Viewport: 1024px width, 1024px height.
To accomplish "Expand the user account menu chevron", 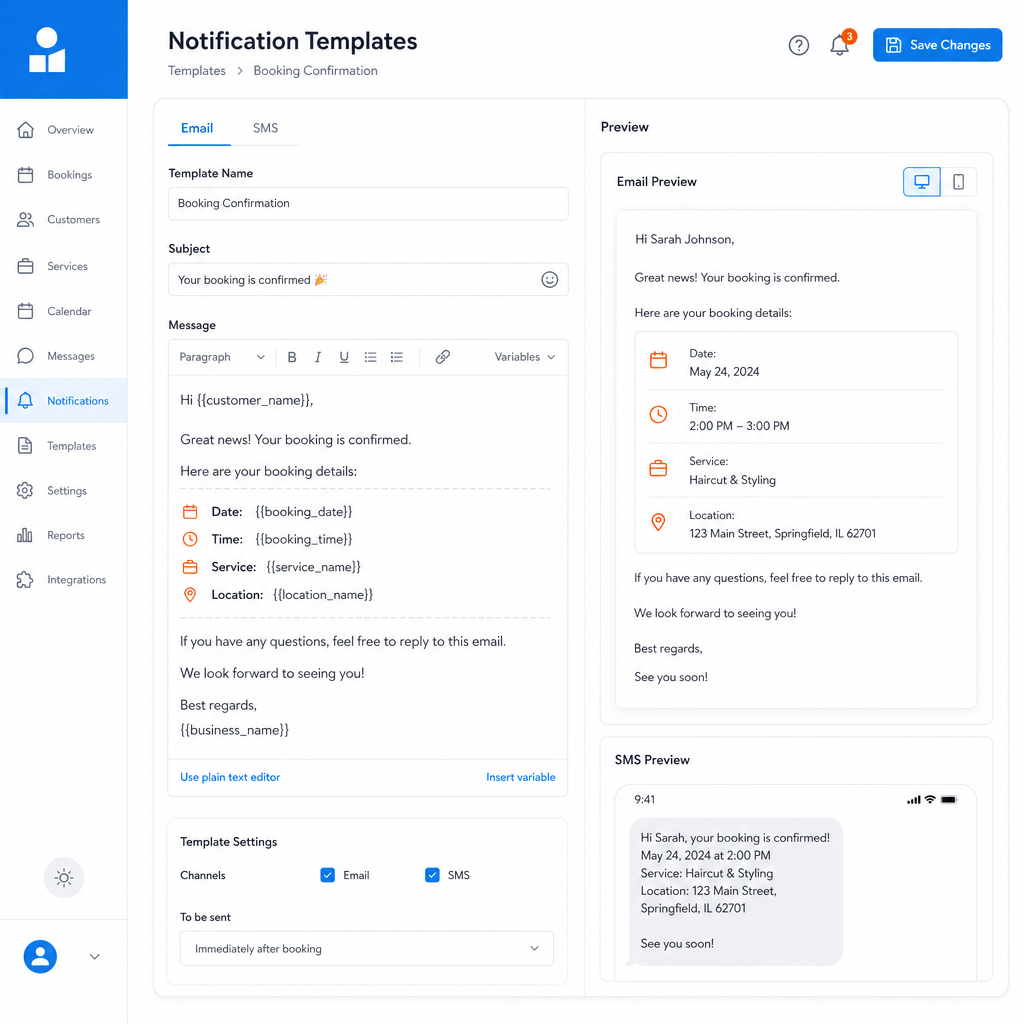I will (95, 957).
